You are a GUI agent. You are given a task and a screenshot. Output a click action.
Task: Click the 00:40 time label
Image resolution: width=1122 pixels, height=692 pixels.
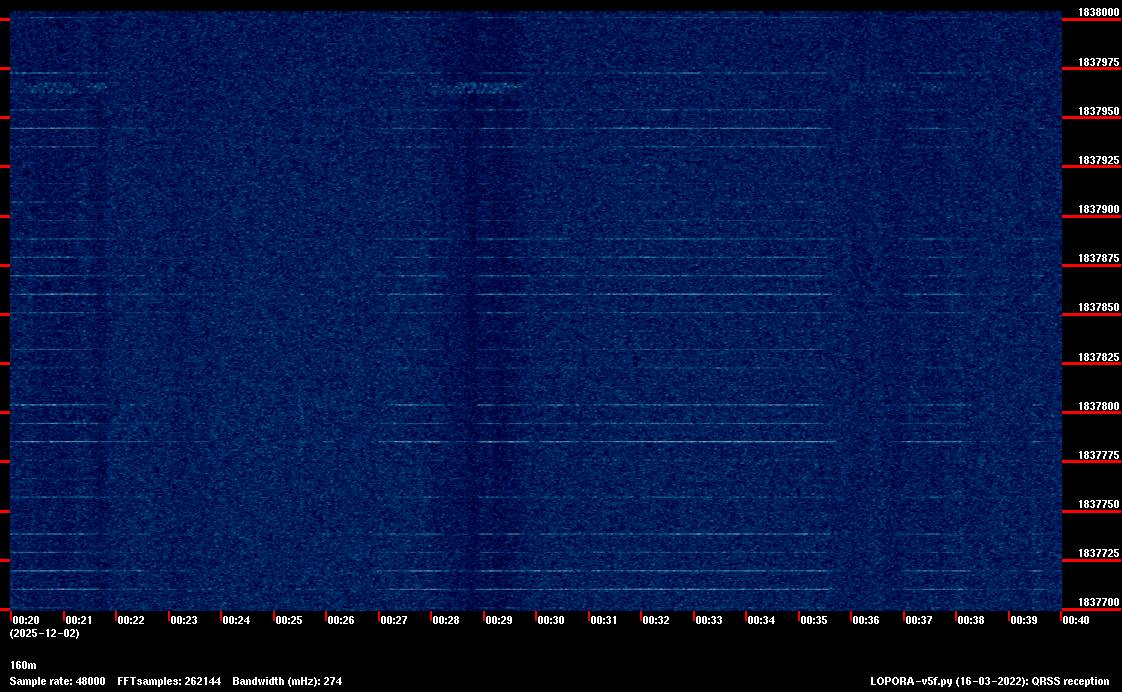coord(1075,620)
